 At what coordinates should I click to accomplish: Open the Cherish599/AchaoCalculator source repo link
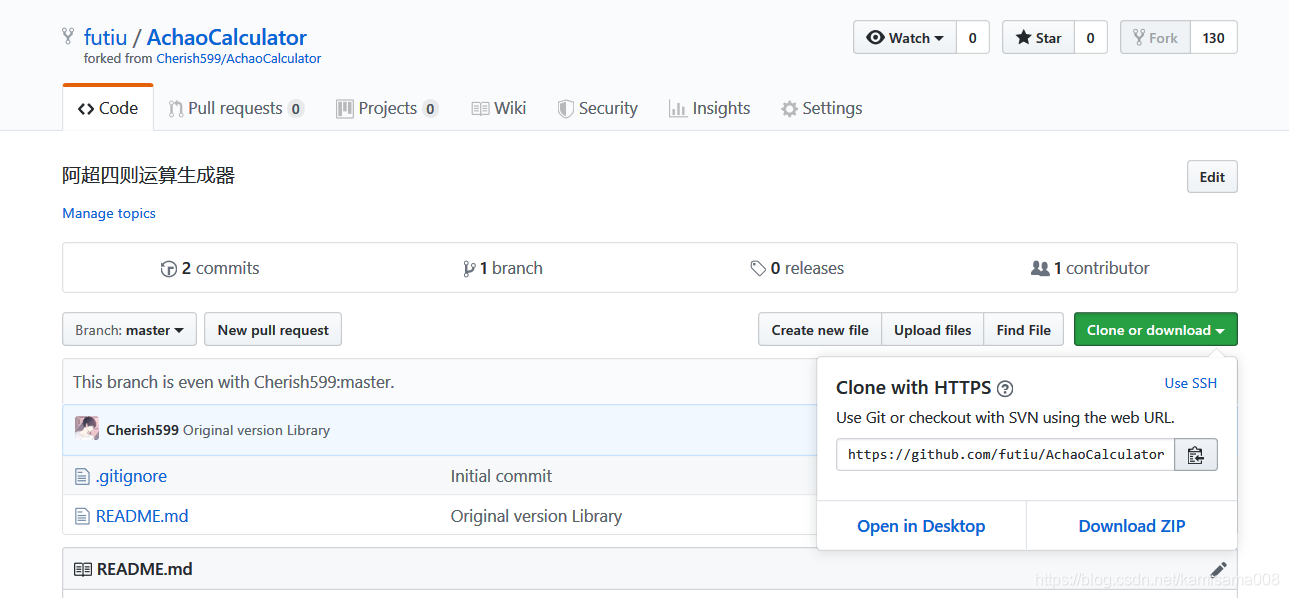coord(239,59)
